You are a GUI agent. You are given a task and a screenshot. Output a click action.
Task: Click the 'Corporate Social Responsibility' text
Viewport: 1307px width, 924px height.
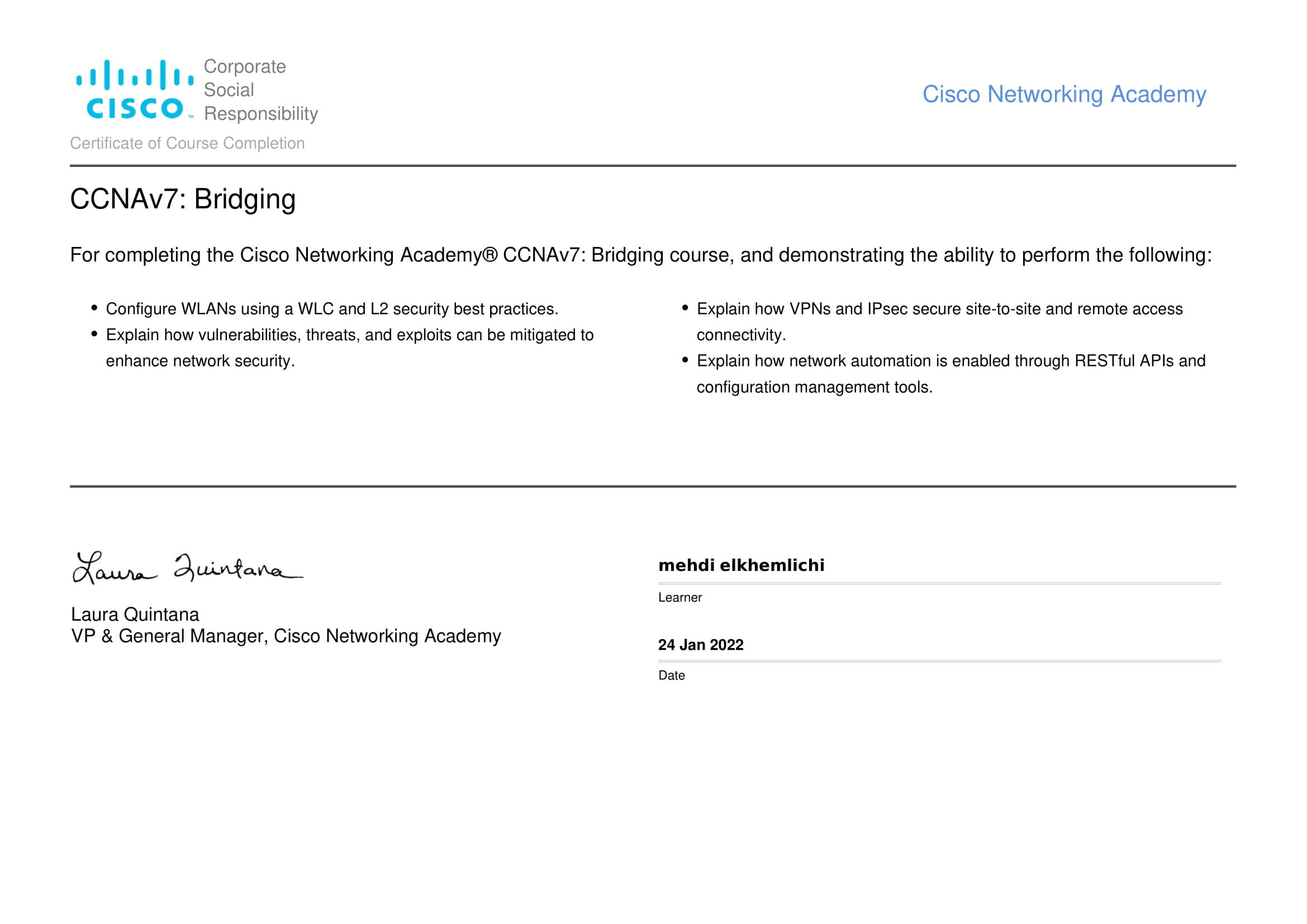point(261,90)
